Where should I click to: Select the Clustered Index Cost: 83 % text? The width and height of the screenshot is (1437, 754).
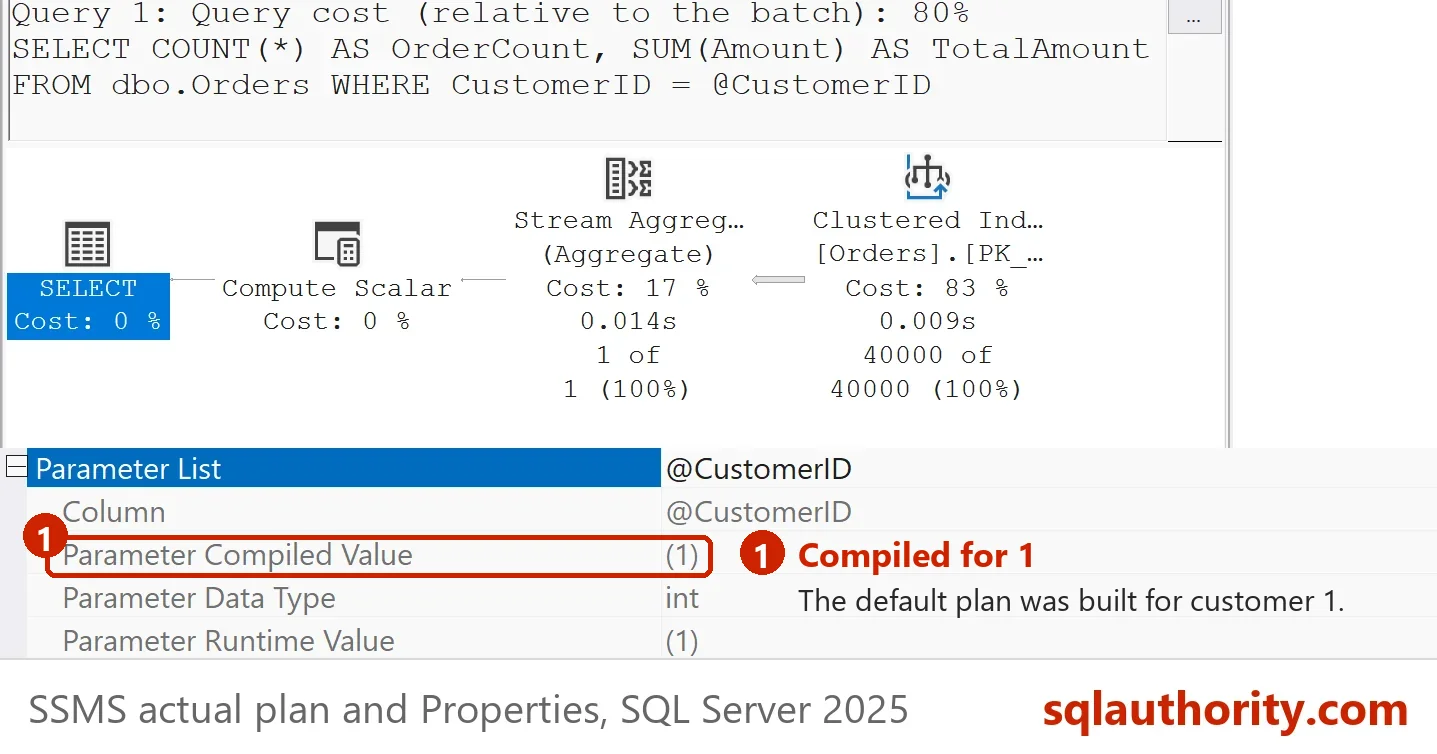click(927, 288)
